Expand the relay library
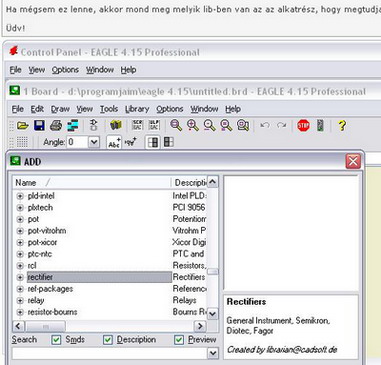 pos(20,300)
